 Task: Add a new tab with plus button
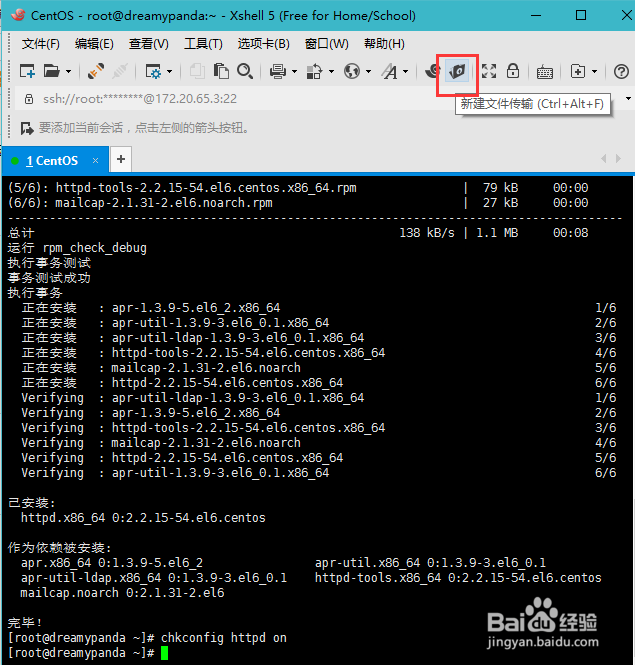121,159
